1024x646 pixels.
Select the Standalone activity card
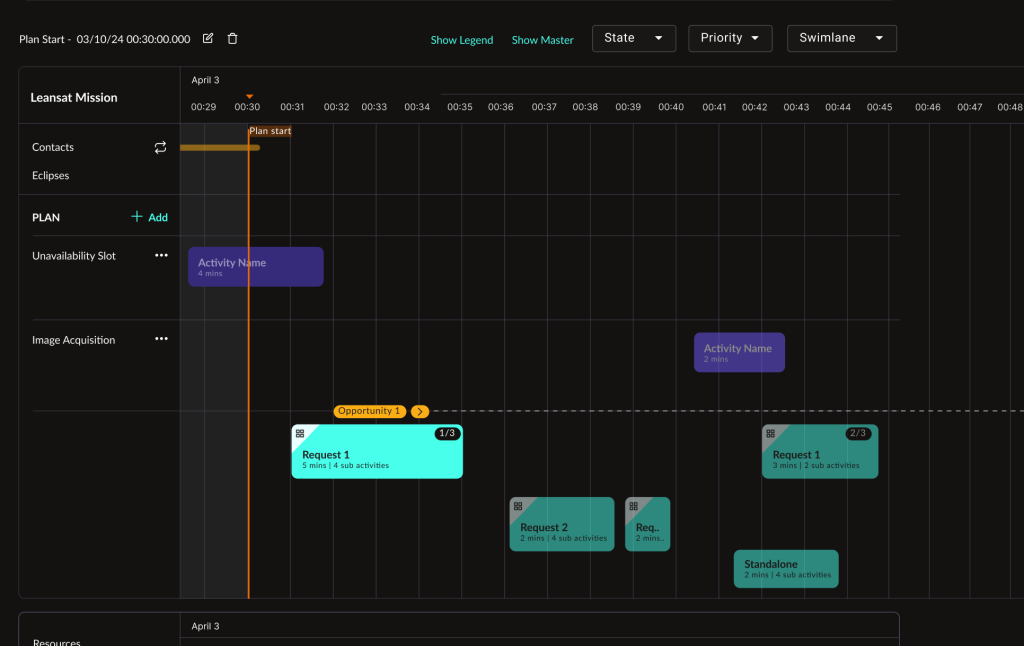tap(786, 569)
